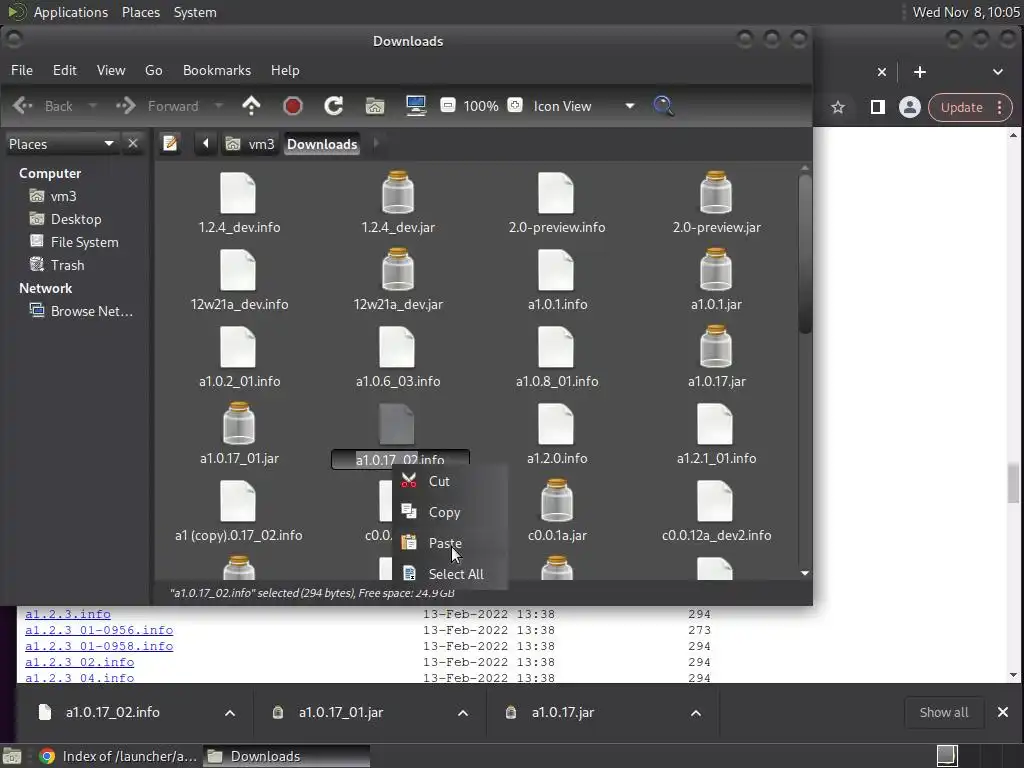Select c0.0.12a_dev2.info file icon
The width and height of the screenshot is (1024, 768).
coord(715,500)
